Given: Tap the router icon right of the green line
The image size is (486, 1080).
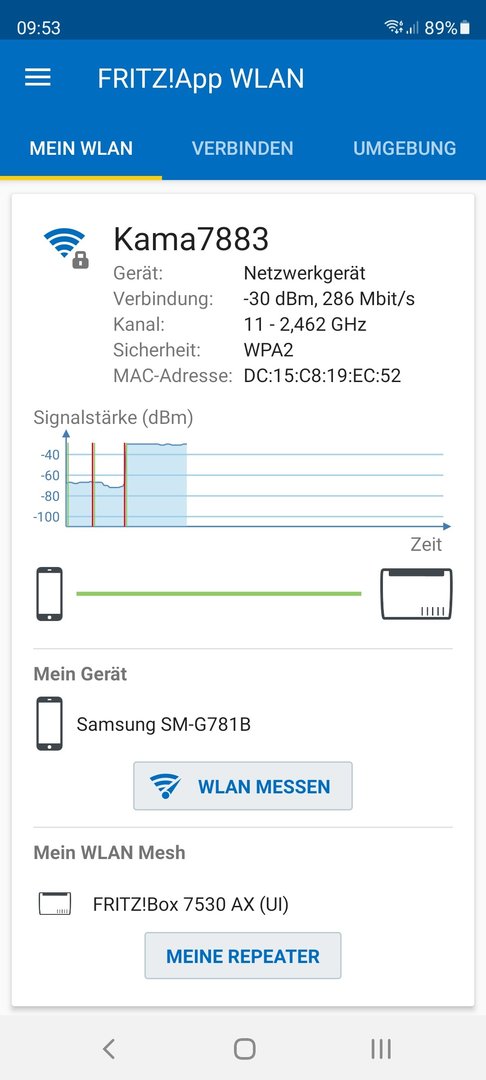Looking at the screenshot, I should 416,594.
